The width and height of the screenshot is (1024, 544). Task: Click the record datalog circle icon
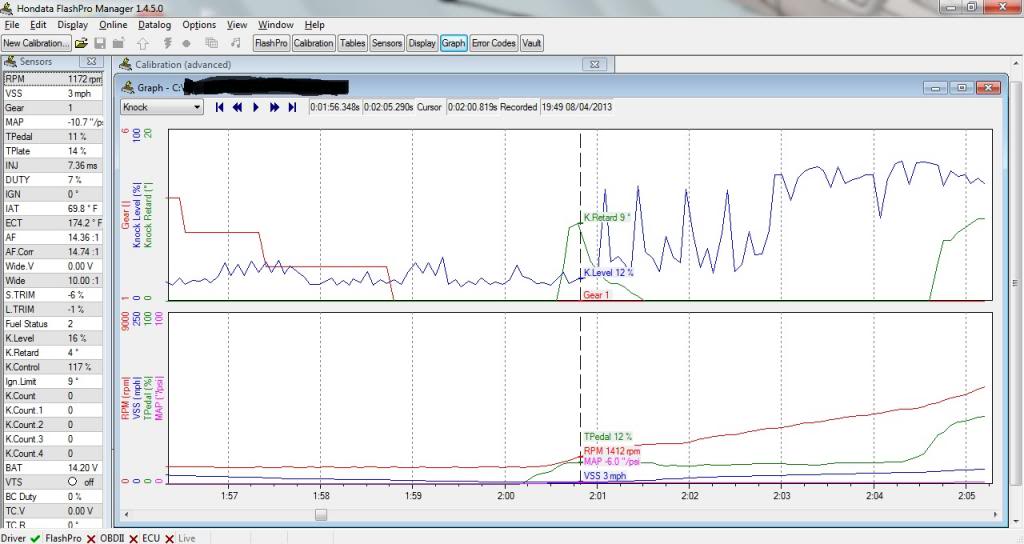pos(187,43)
